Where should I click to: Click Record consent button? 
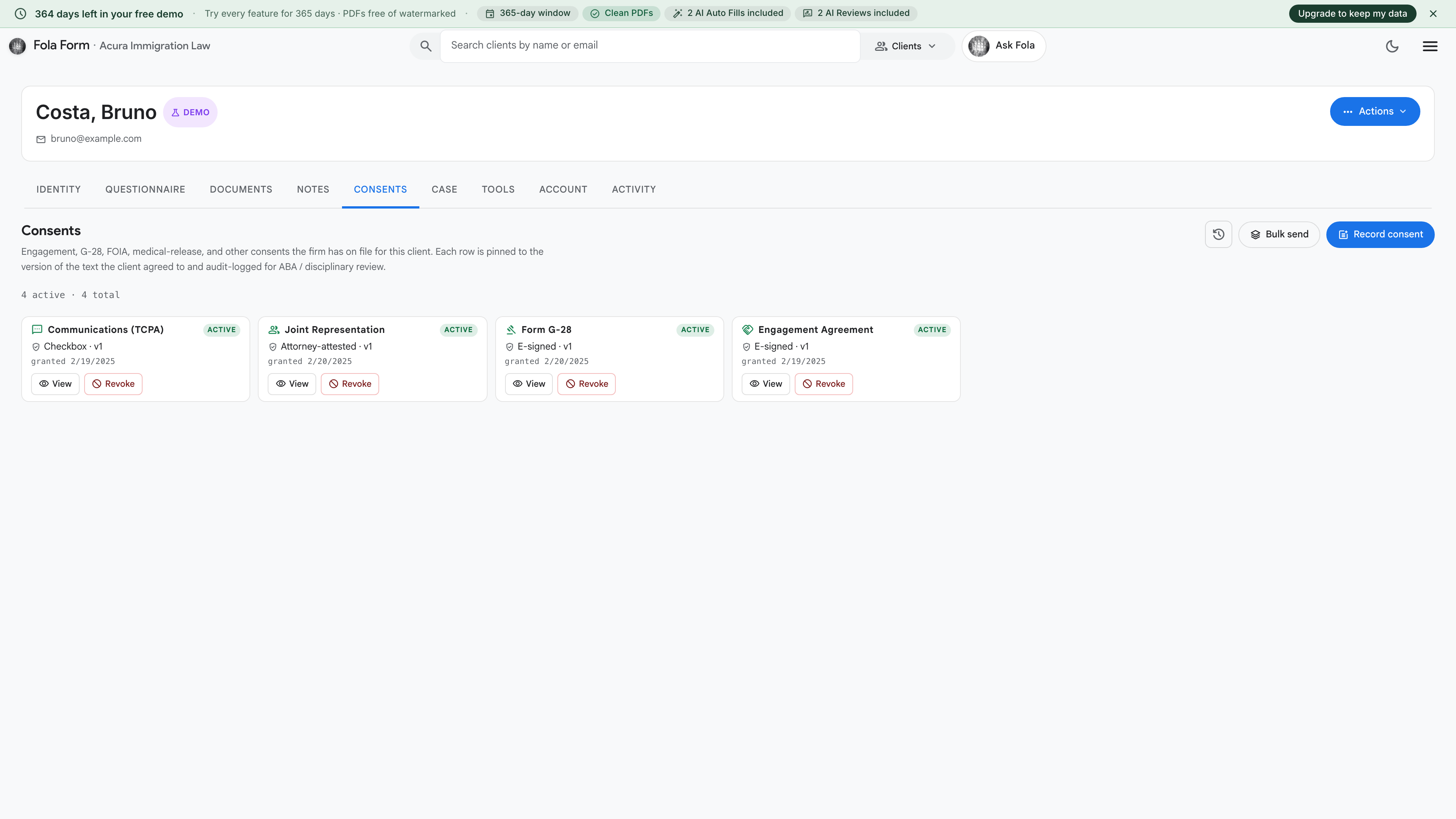click(x=1380, y=235)
